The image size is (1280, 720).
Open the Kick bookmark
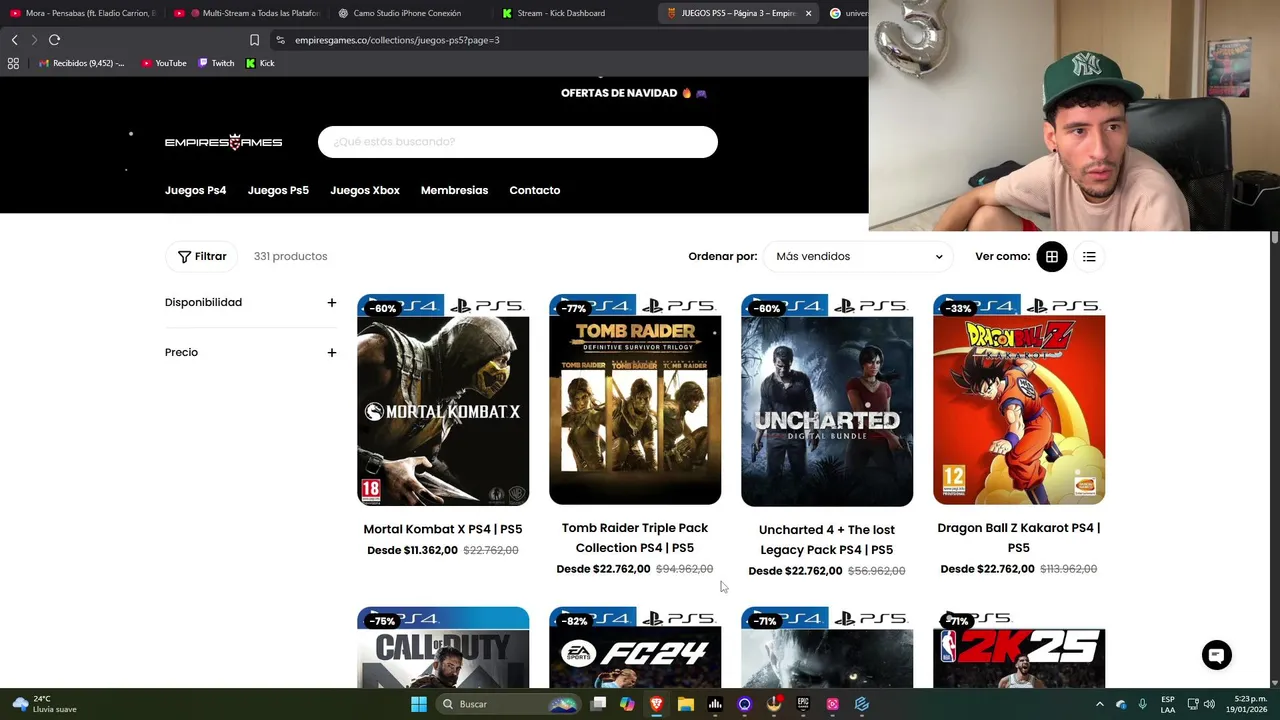(260, 63)
